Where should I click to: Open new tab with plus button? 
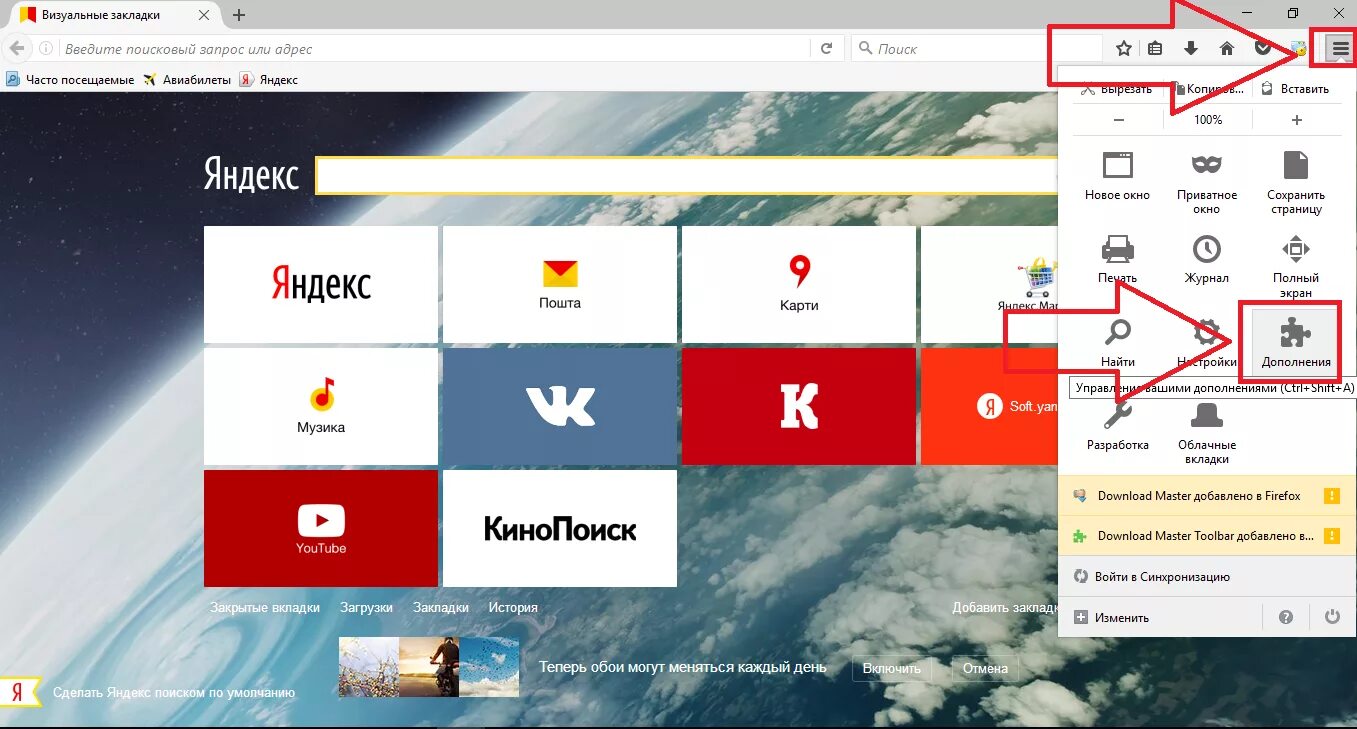(x=238, y=14)
